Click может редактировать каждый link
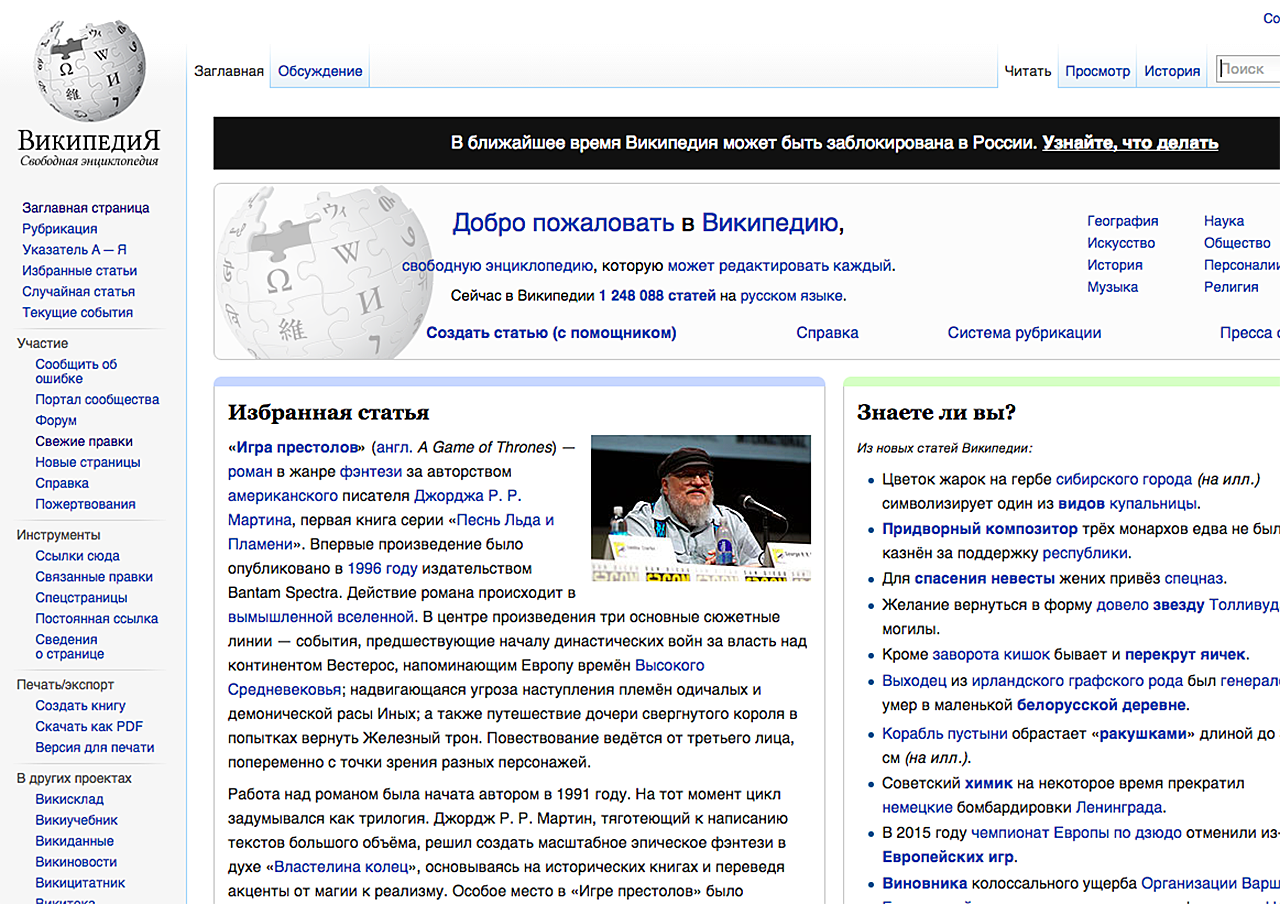Image resolution: width=1280 pixels, height=904 pixels. [779, 266]
